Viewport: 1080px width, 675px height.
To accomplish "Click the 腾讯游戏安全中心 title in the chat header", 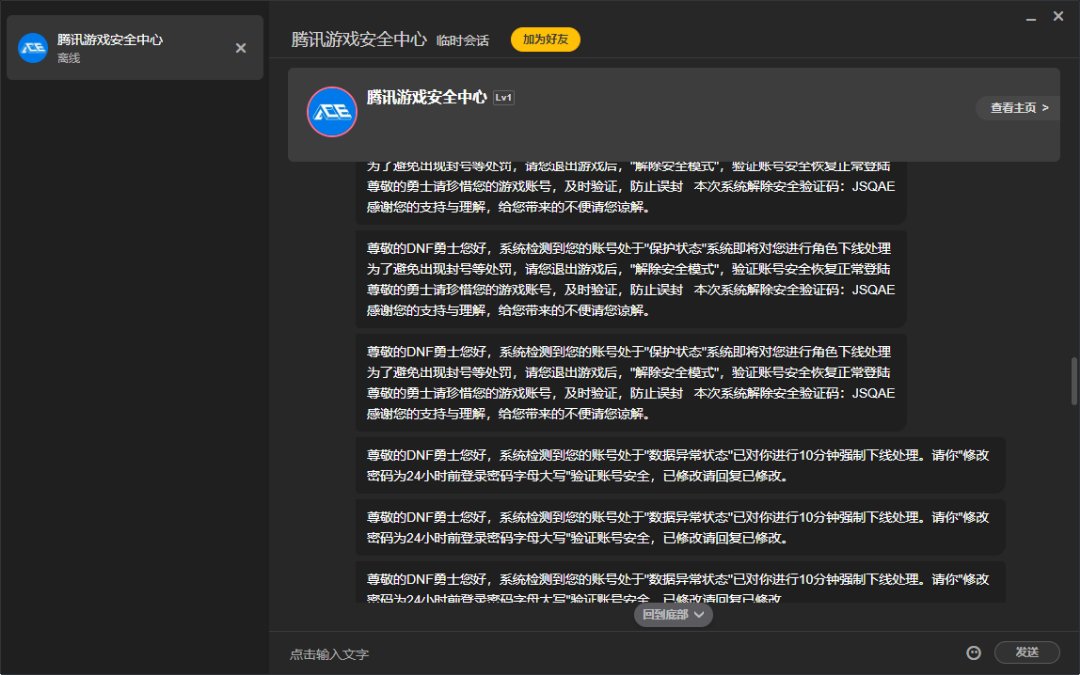I will [x=359, y=39].
